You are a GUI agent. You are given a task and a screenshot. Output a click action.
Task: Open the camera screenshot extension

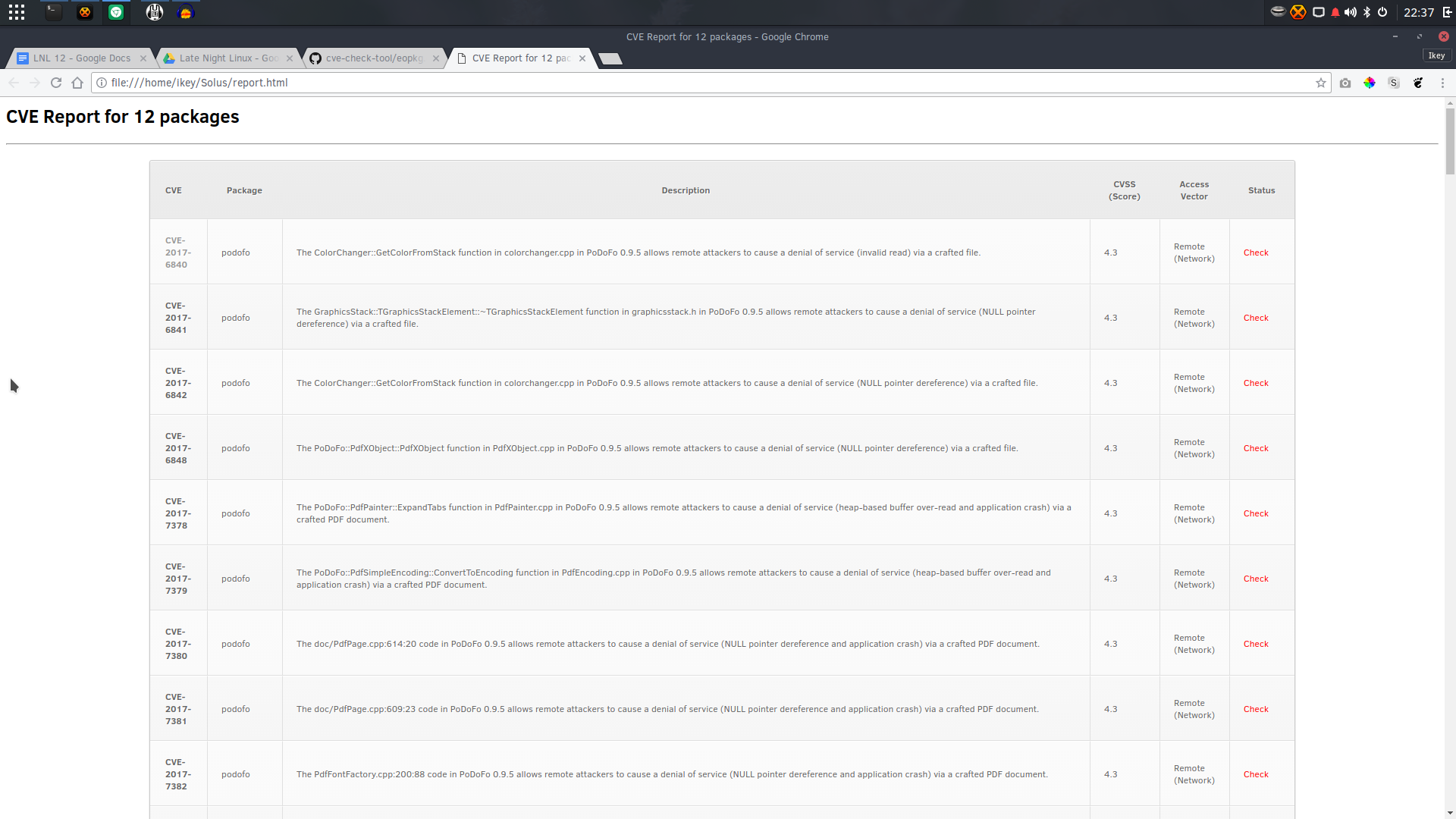(x=1345, y=83)
